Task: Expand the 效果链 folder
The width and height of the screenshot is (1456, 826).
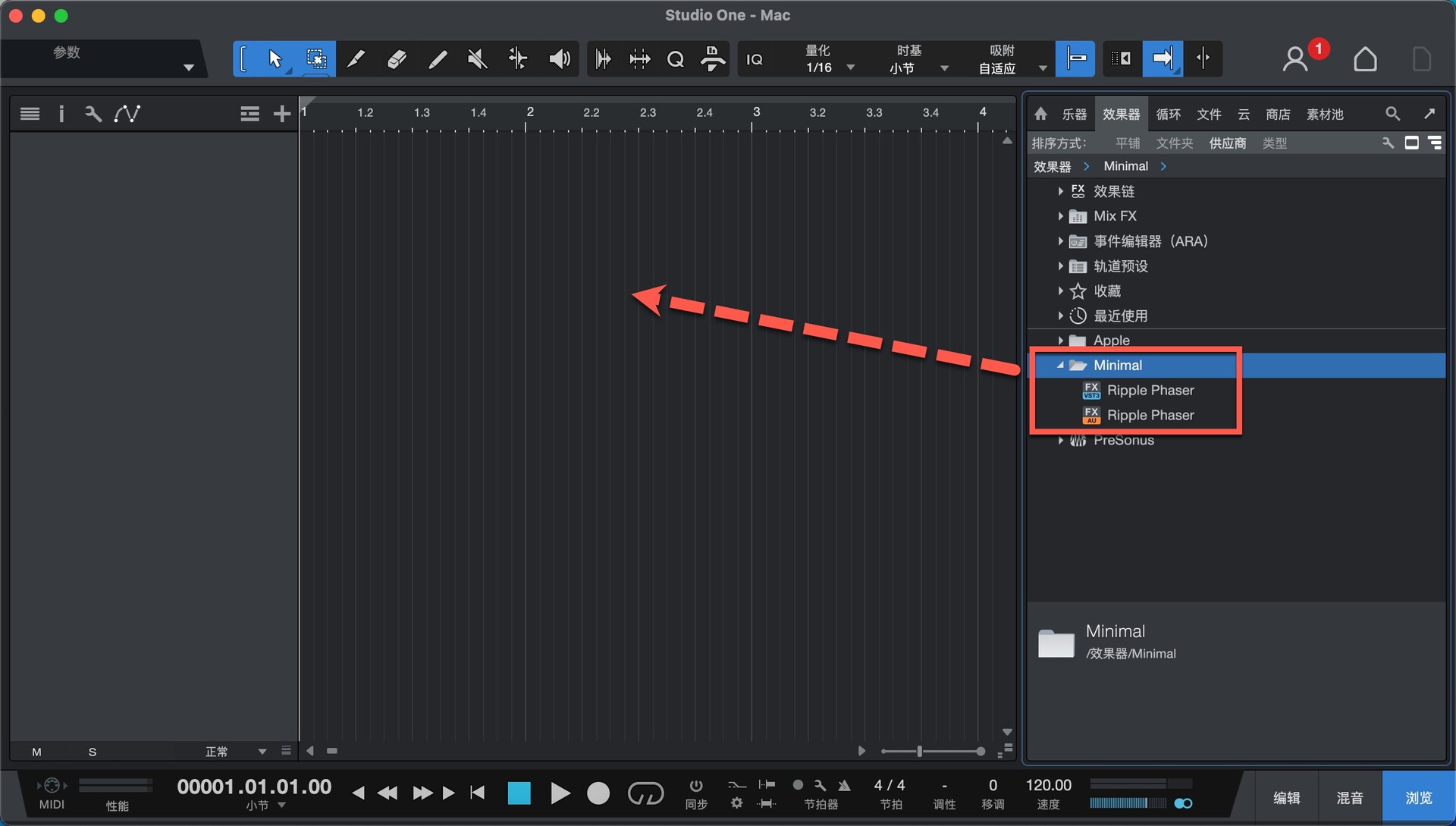Action: point(1060,191)
